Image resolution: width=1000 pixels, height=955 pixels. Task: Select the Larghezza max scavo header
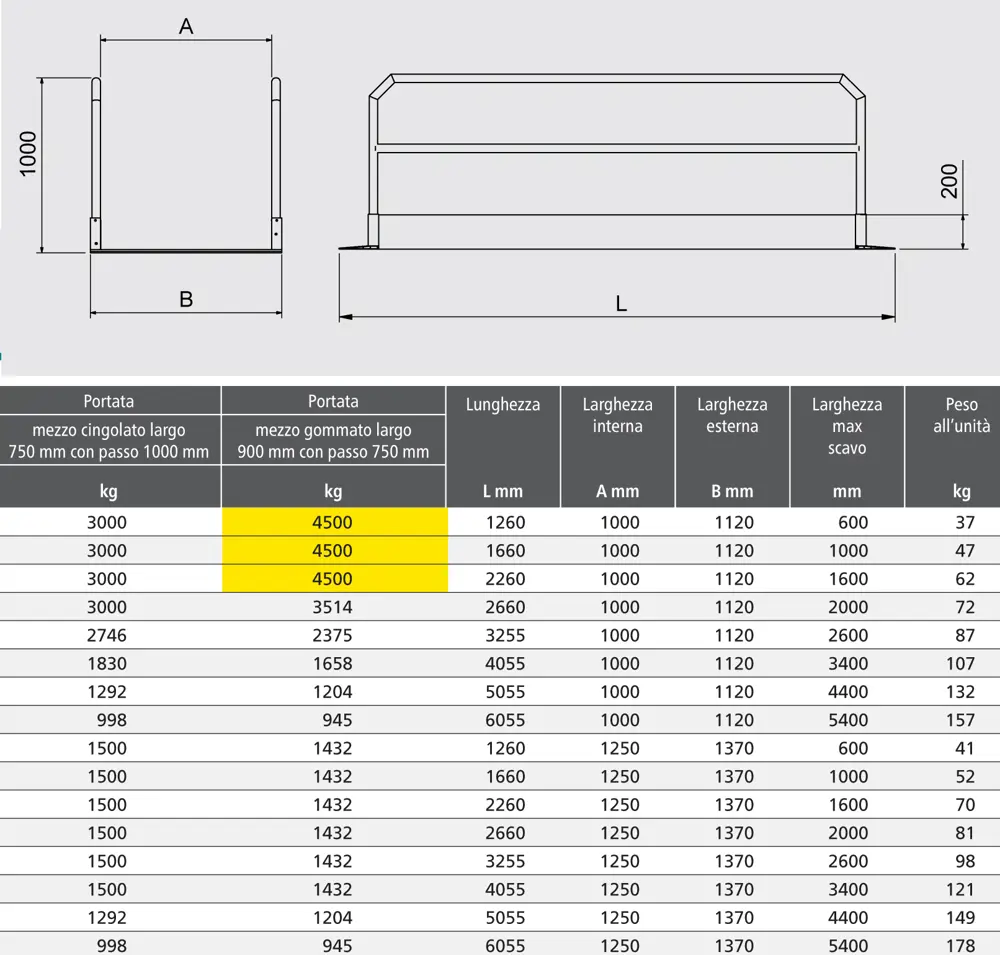847,426
